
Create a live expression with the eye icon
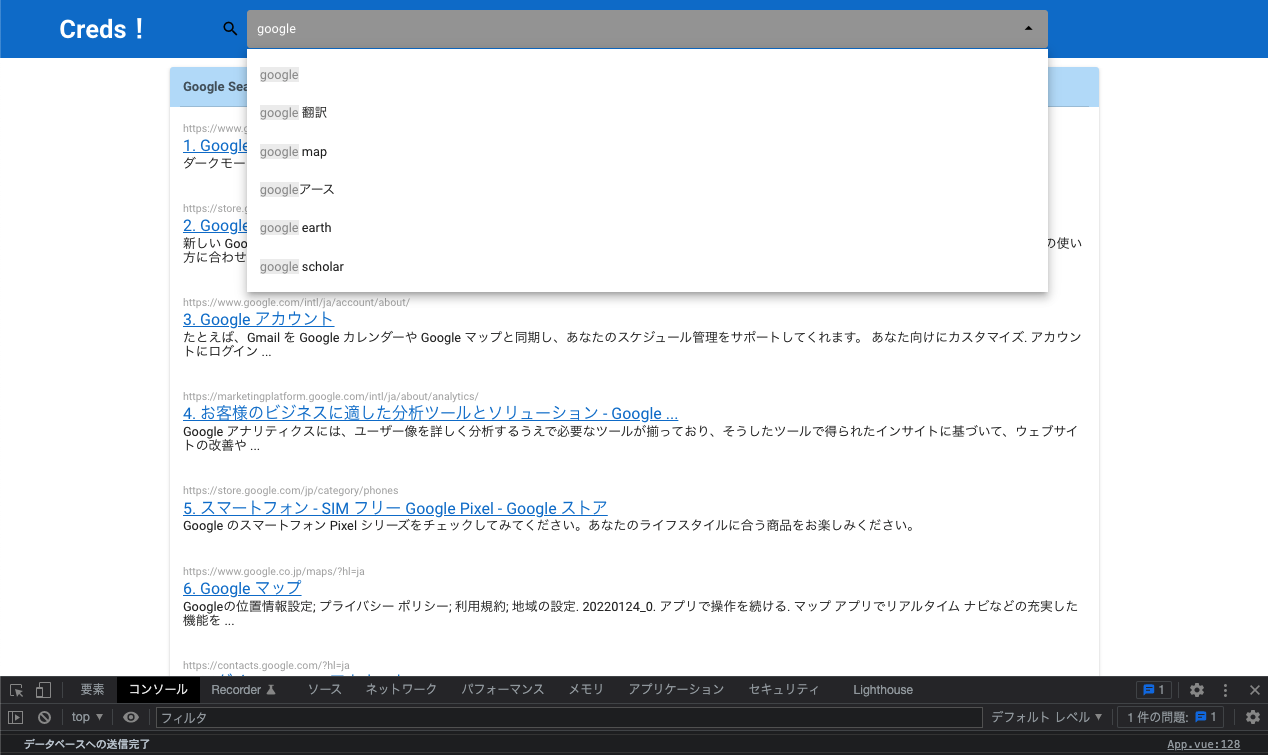coord(130,717)
